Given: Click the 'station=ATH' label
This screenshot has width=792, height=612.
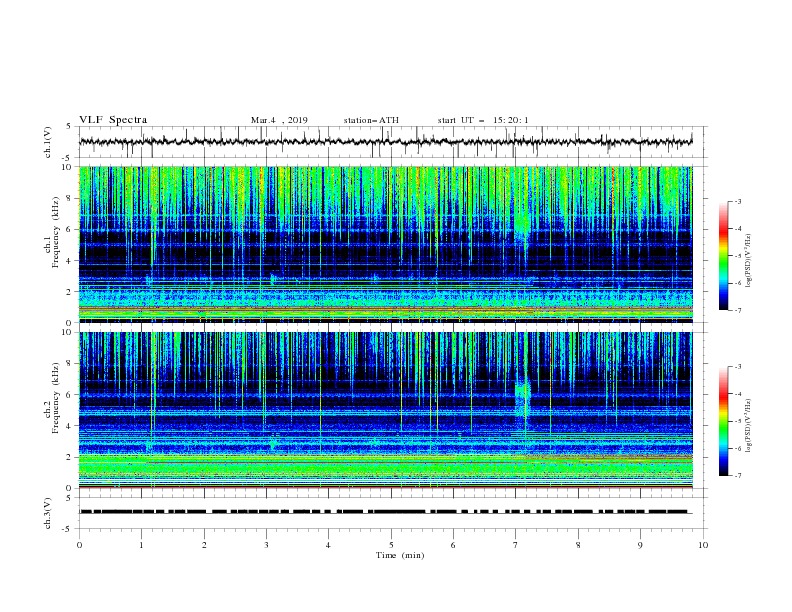Looking at the screenshot, I should pyautogui.click(x=371, y=120).
